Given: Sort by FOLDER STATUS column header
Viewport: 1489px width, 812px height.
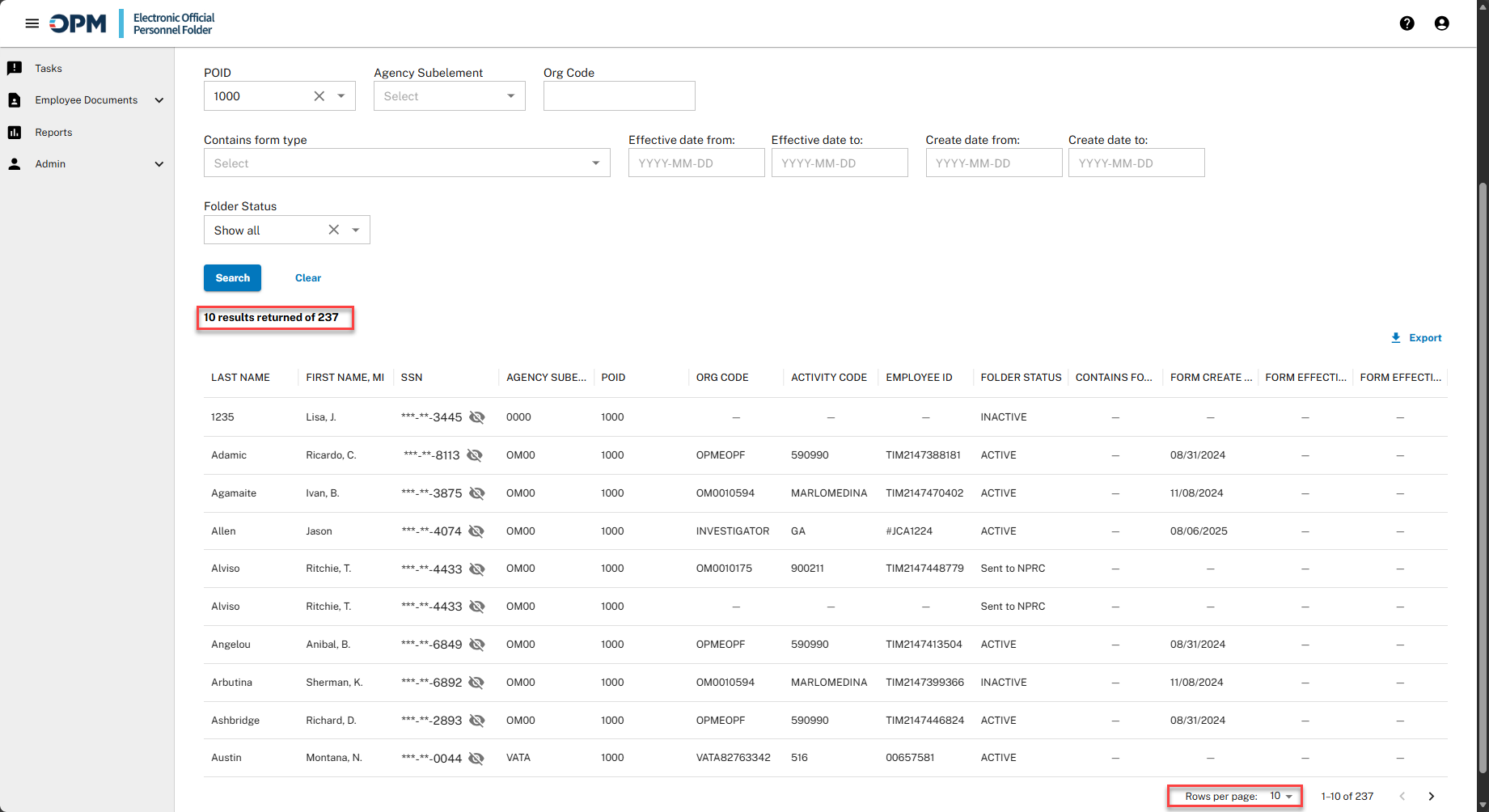Looking at the screenshot, I should tap(1021, 378).
